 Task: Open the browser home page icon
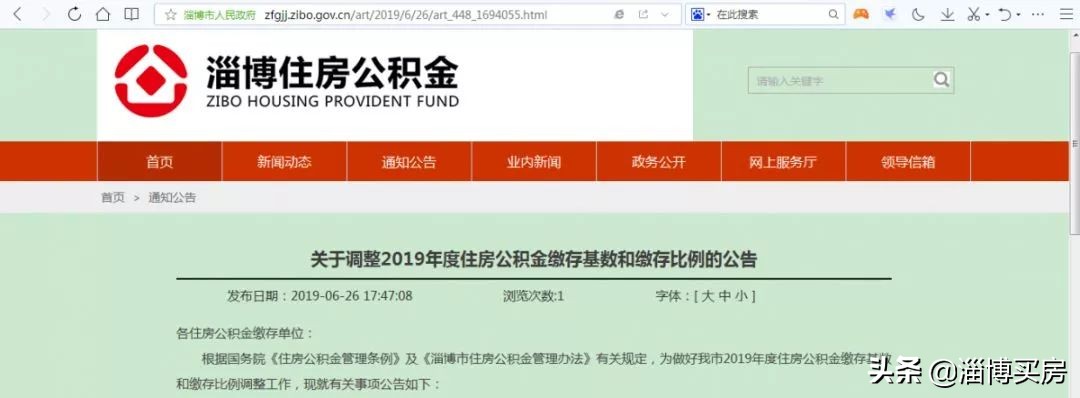(x=103, y=14)
